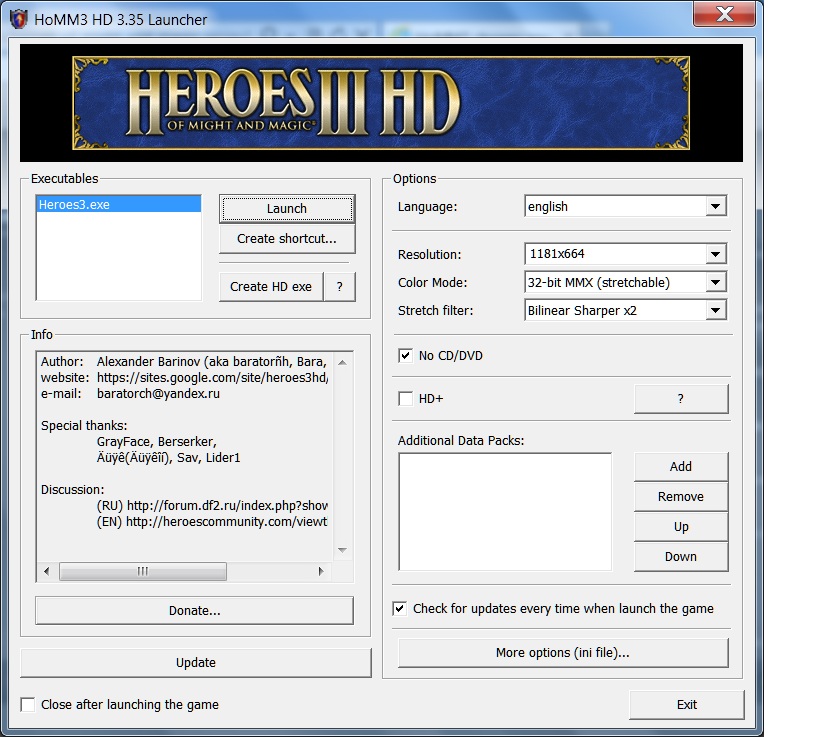
Task: Uncheck the No CD/DVD checkbox
Action: [x=405, y=356]
